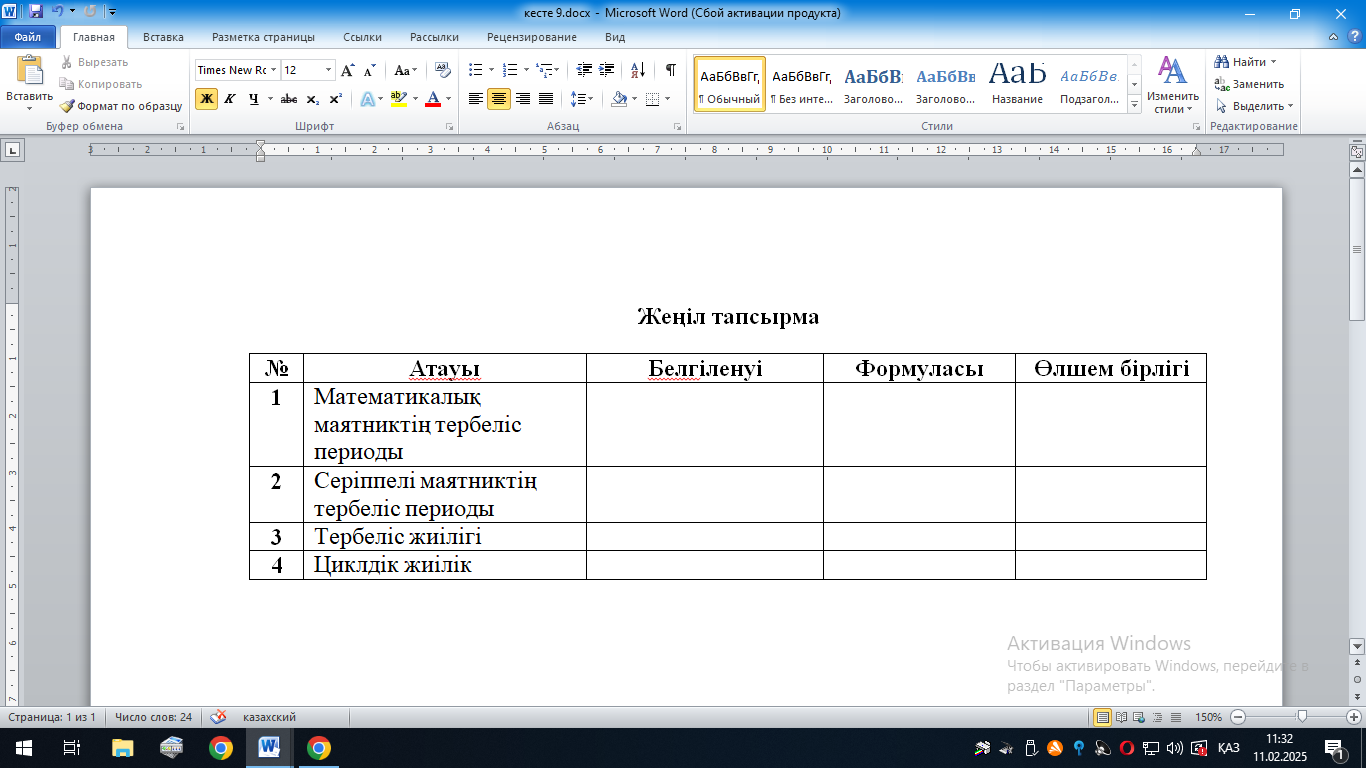Open Windows Start menu

point(23,747)
